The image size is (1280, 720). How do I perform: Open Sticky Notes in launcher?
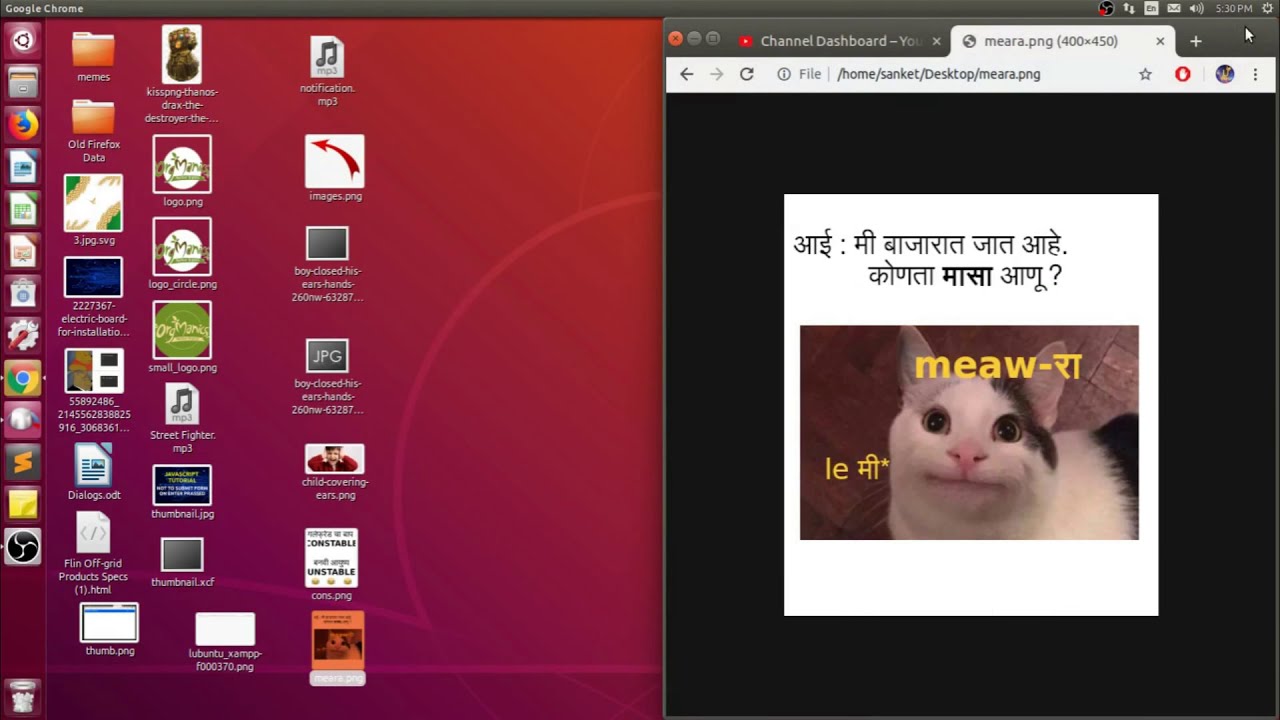click(23, 504)
